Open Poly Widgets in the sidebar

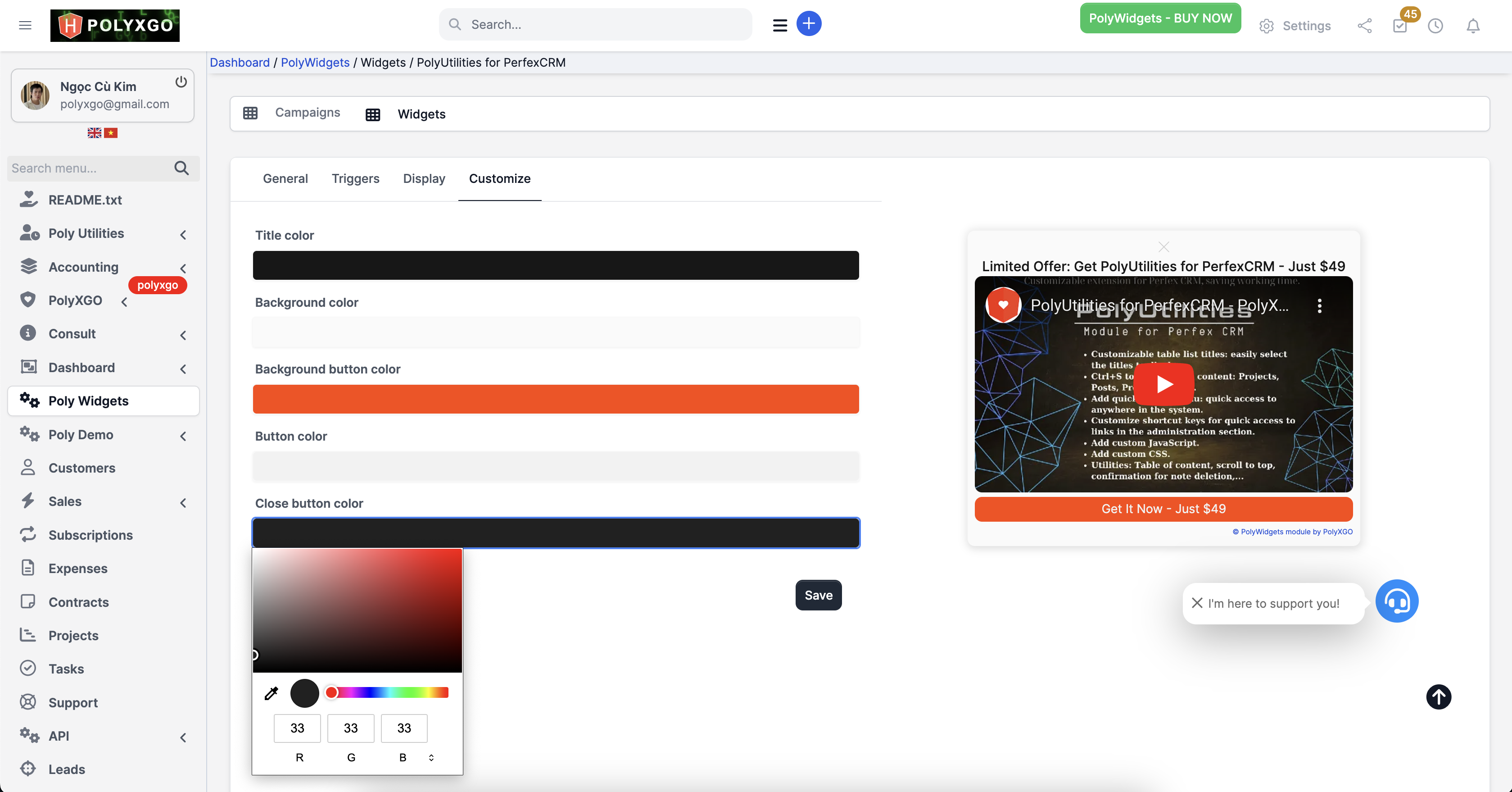click(103, 401)
